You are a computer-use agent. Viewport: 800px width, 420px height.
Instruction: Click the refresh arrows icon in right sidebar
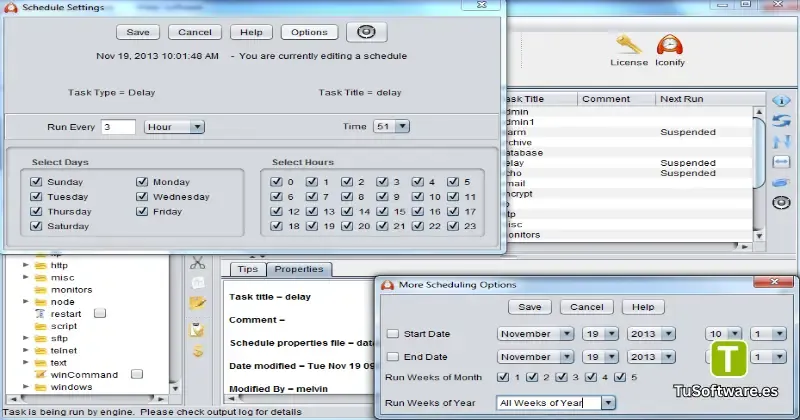[781, 121]
